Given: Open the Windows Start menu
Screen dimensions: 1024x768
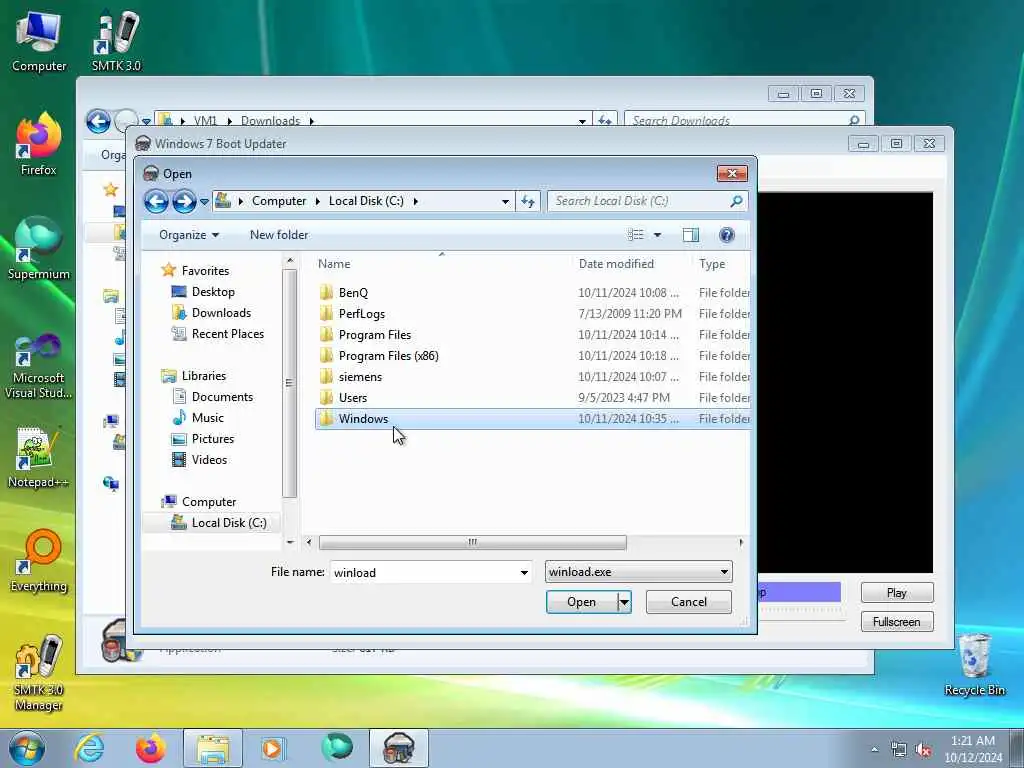Looking at the screenshot, I should tap(27, 748).
